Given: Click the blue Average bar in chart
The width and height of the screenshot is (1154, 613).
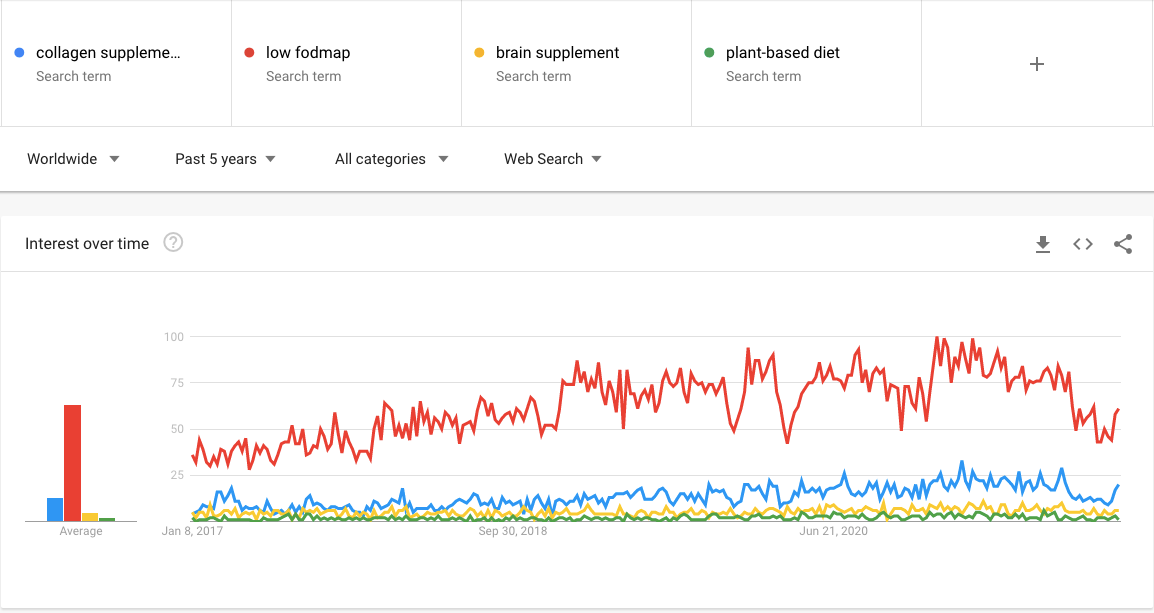Looking at the screenshot, I should 55,509.
